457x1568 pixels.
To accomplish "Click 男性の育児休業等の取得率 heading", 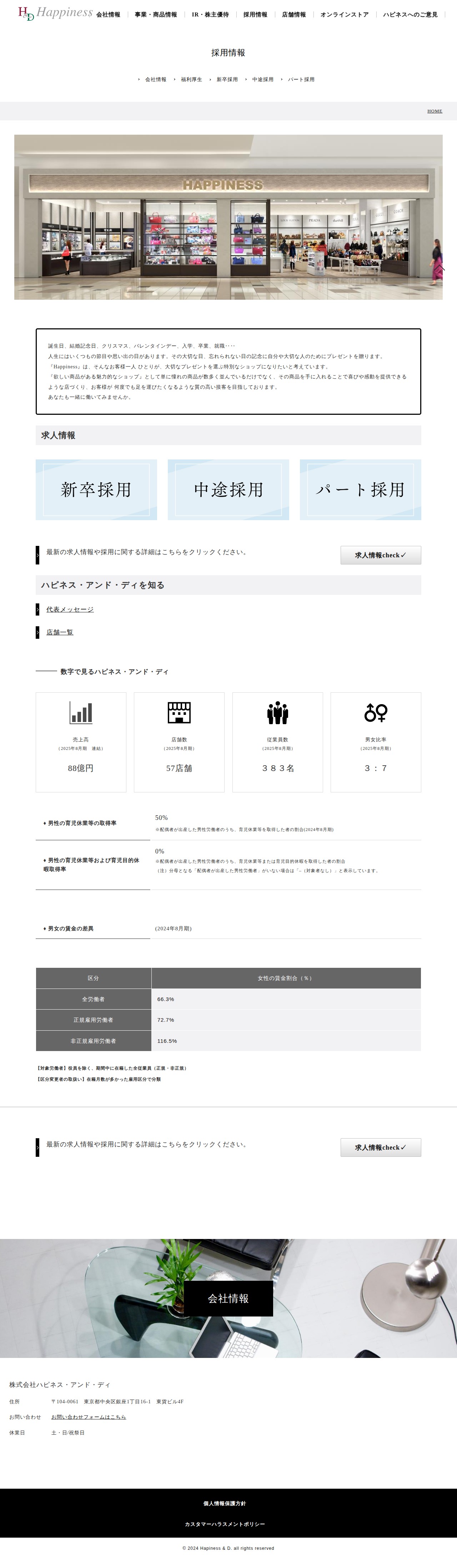I will click(80, 823).
